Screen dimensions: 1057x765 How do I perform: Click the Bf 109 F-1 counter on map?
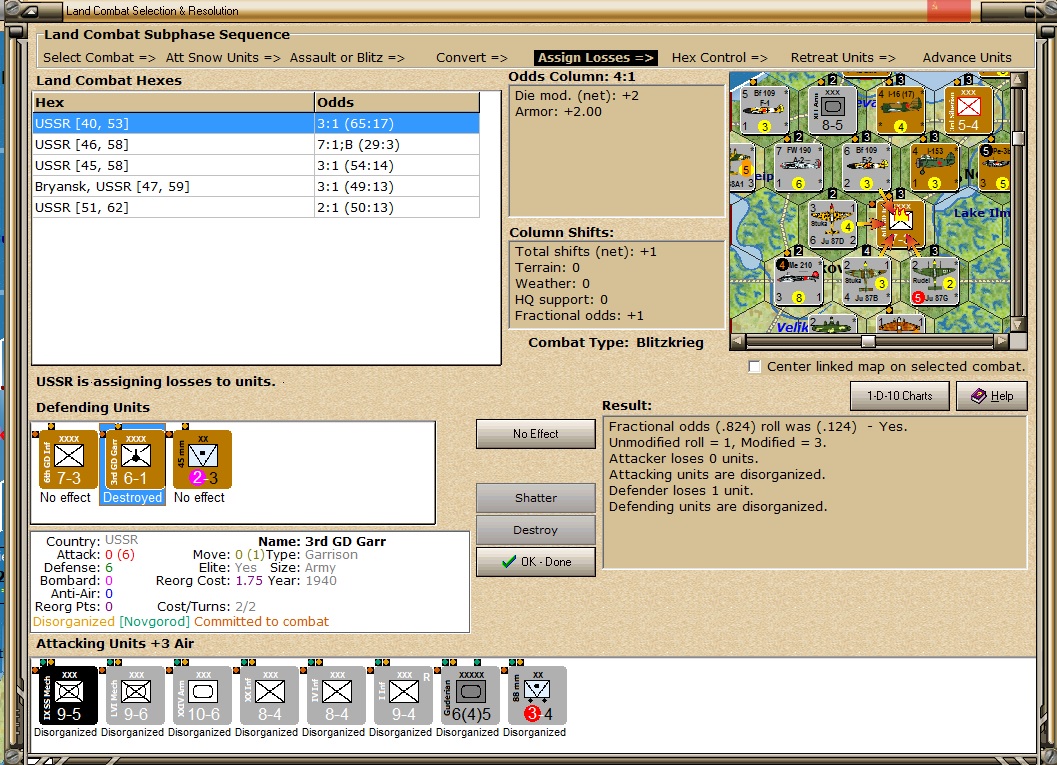(x=764, y=109)
